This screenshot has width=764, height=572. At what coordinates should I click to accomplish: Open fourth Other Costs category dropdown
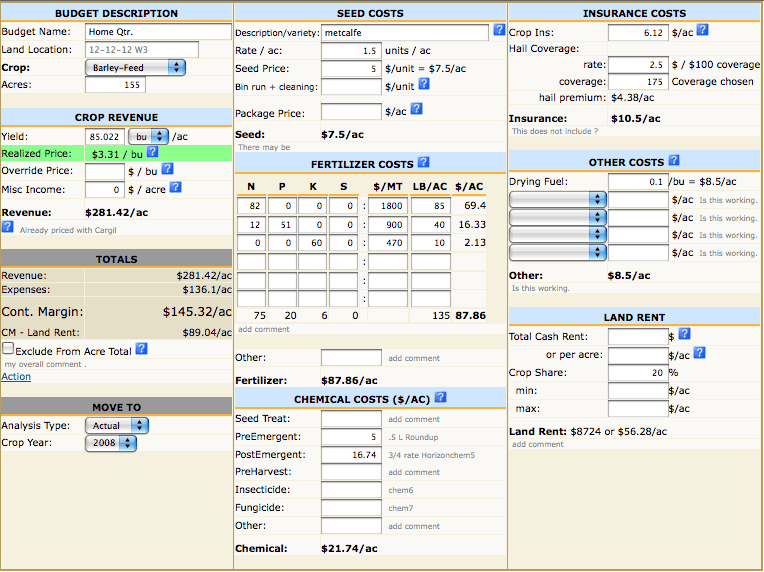558,252
